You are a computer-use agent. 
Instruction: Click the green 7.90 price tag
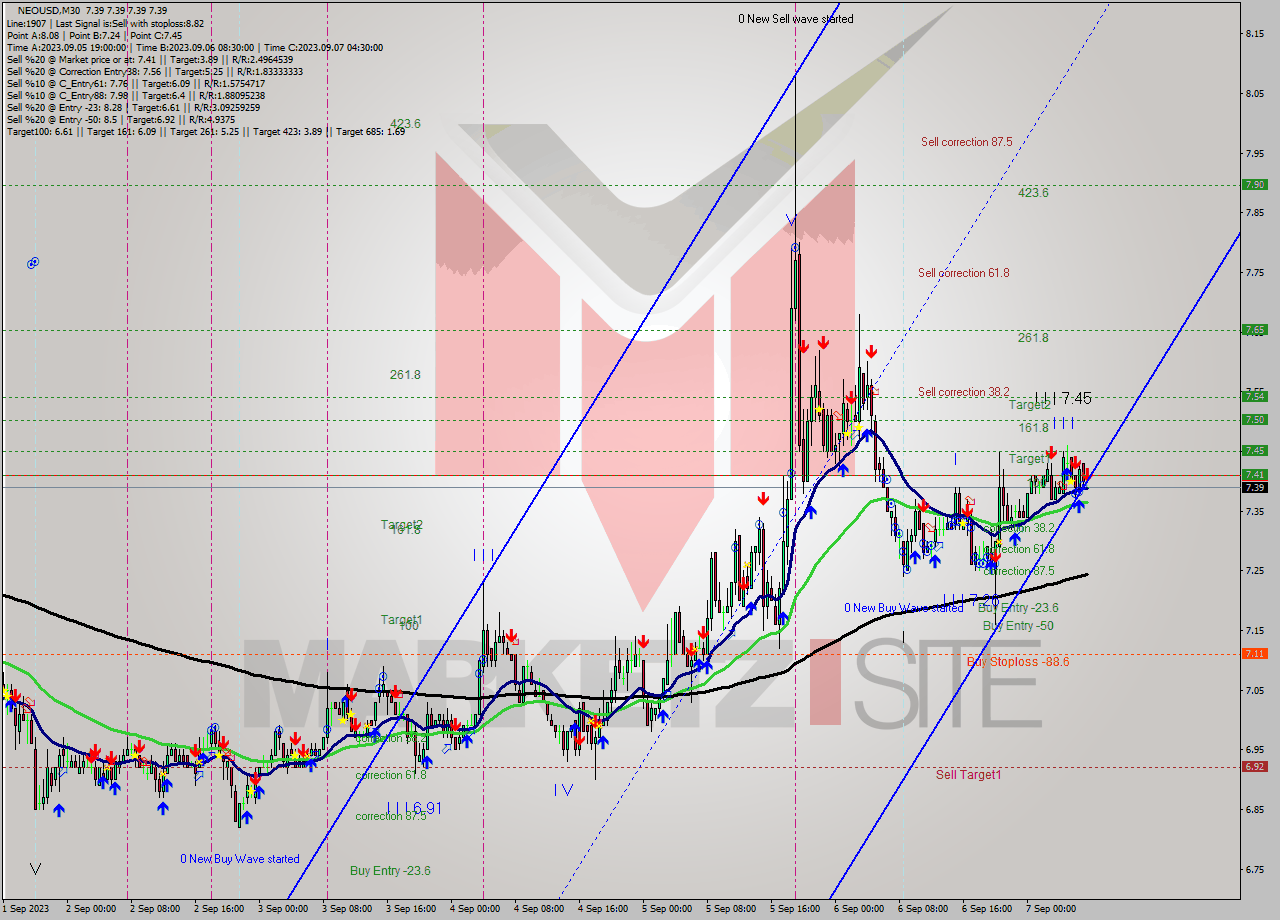tap(1254, 184)
